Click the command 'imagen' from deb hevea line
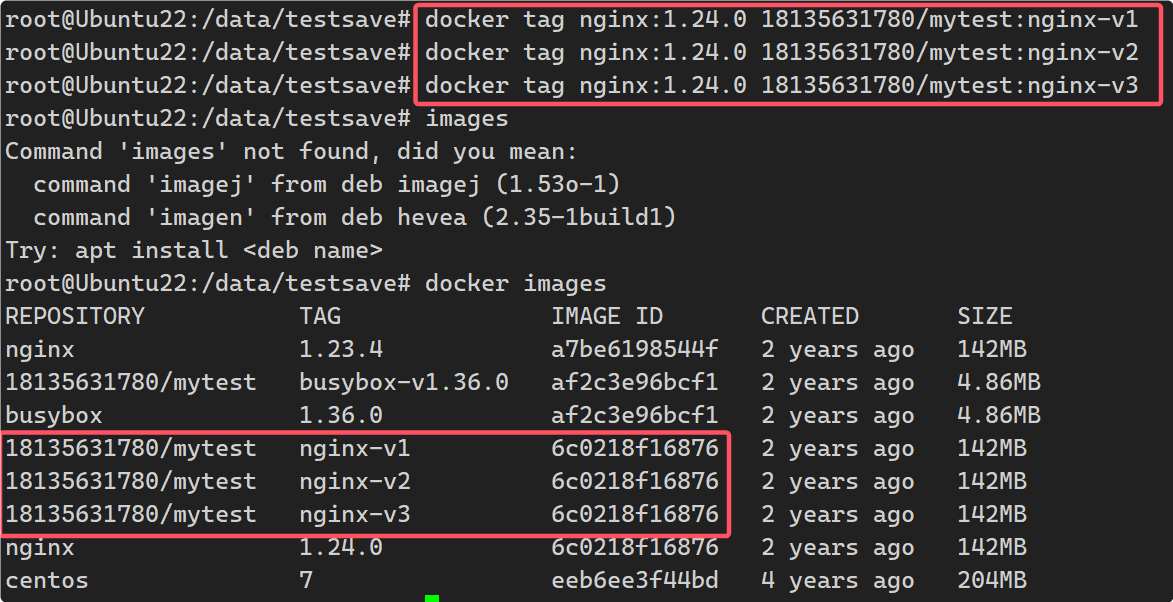Screen dimensions: 1173x602 [355, 217]
